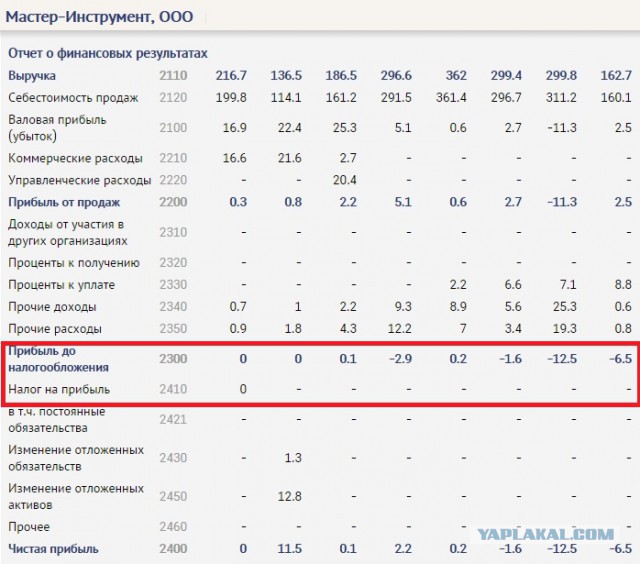Select other income value 9.3

click(x=403, y=306)
